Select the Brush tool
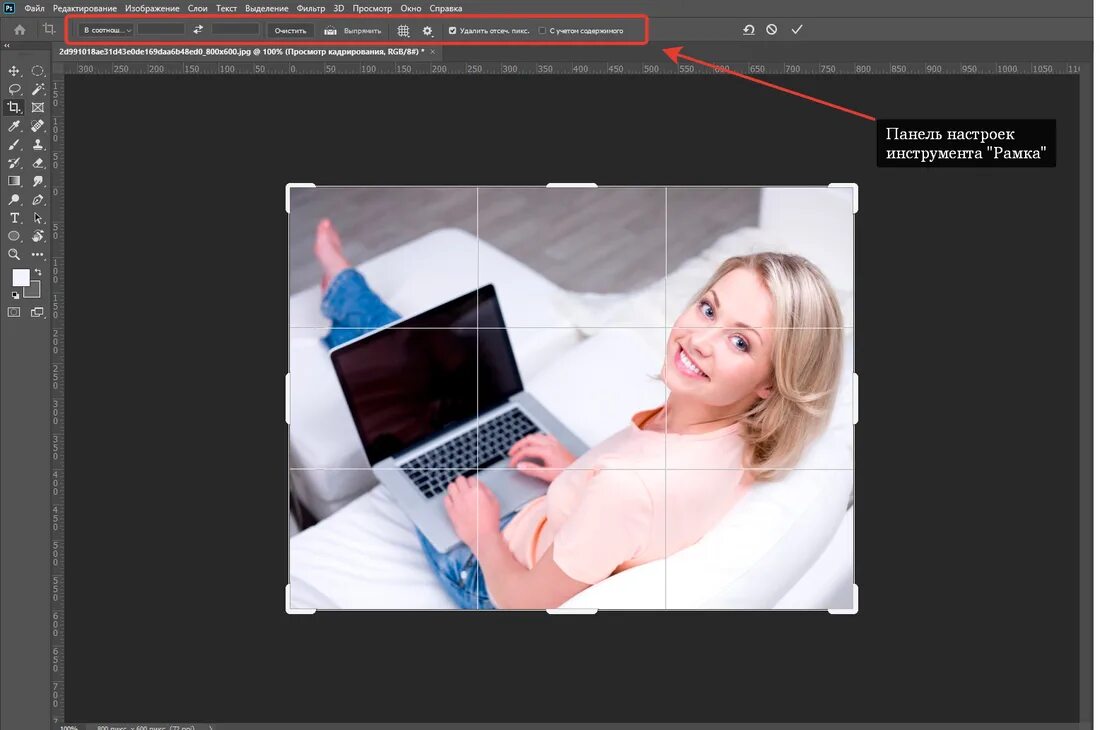The image size is (1100, 730). click(x=14, y=144)
